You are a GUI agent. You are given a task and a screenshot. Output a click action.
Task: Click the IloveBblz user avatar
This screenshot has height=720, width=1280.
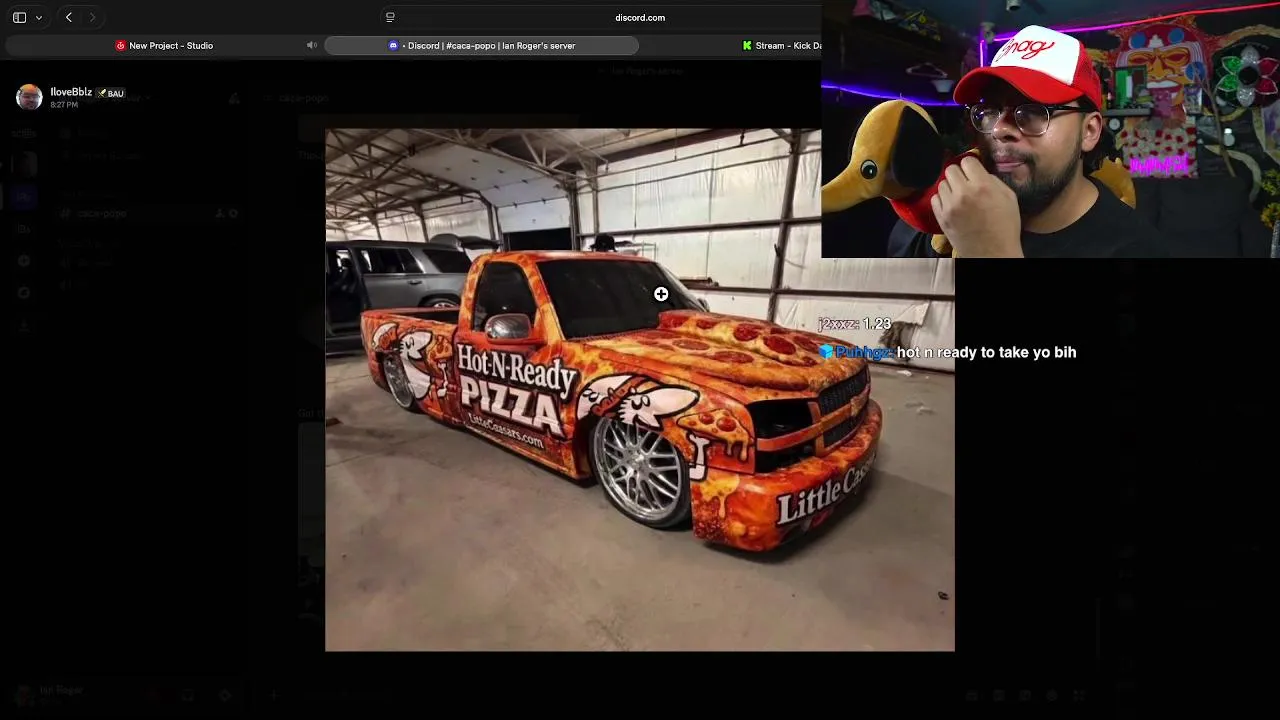click(29, 97)
